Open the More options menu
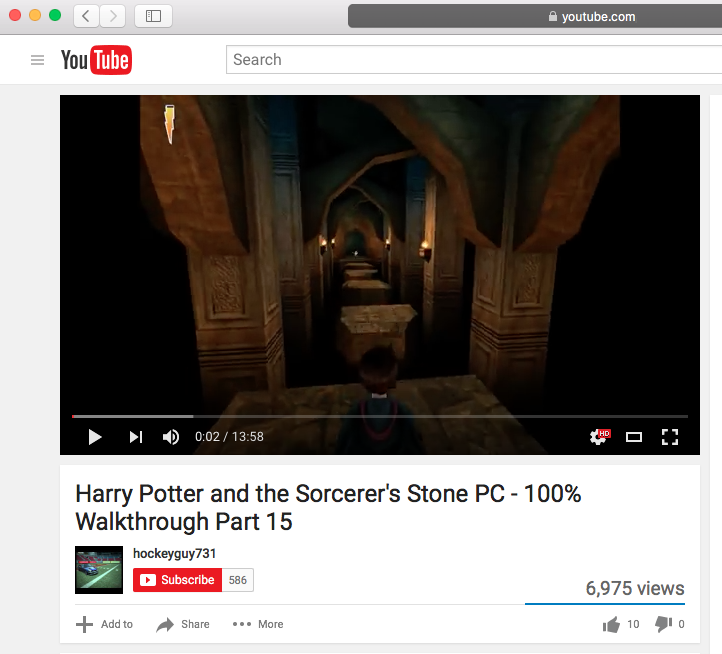The height and width of the screenshot is (654, 722). 258,624
